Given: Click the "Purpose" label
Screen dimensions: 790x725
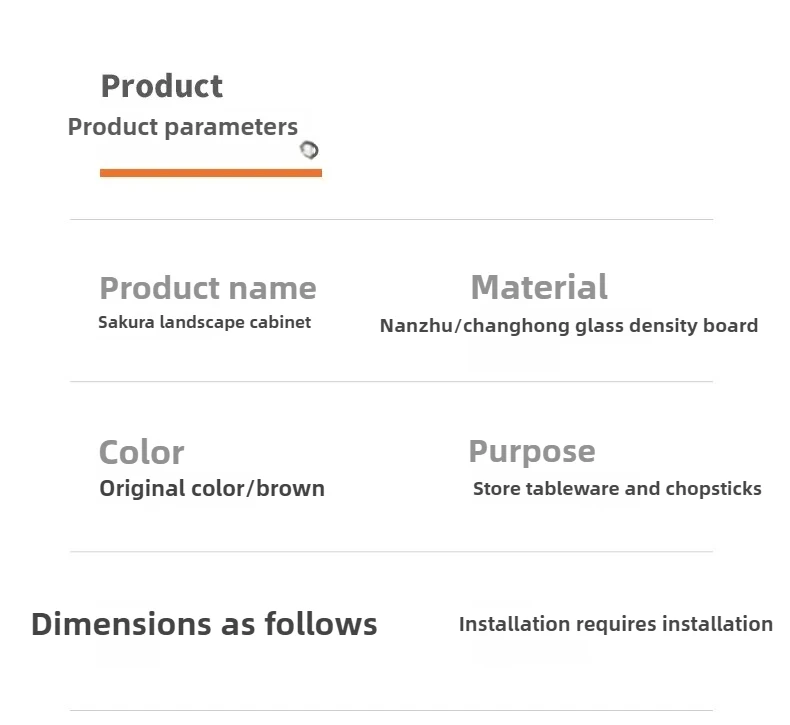Looking at the screenshot, I should coord(532,451).
